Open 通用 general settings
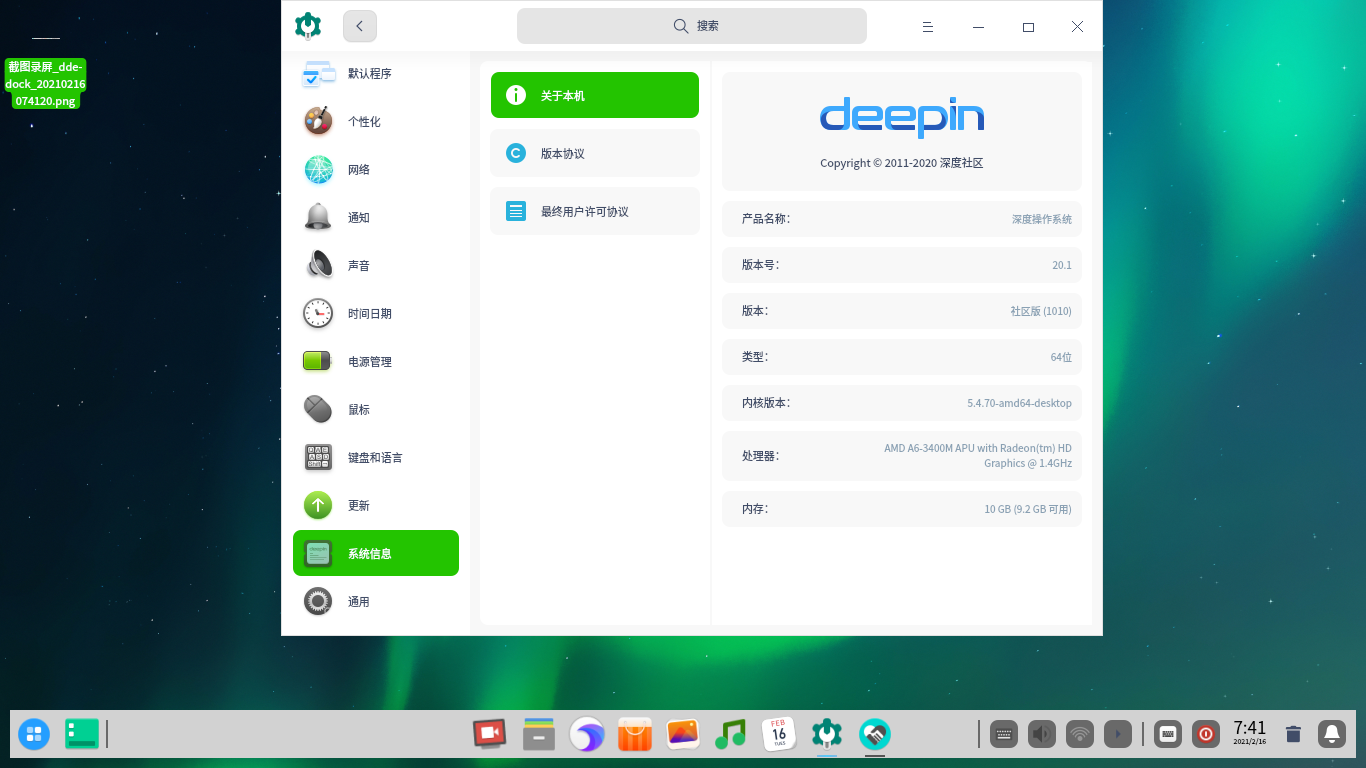Viewport: 1366px width, 768px height. 376,602
